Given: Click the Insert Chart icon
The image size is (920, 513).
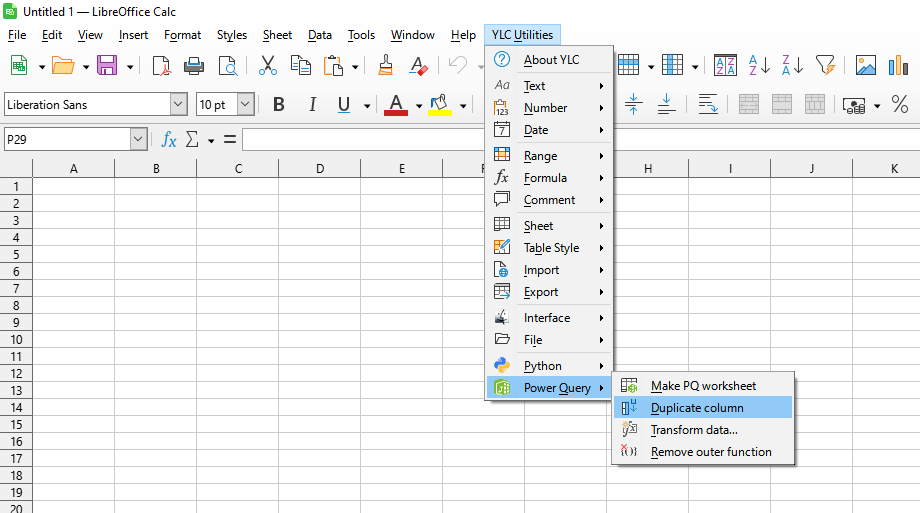Looking at the screenshot, I should [x=898, y=65].
